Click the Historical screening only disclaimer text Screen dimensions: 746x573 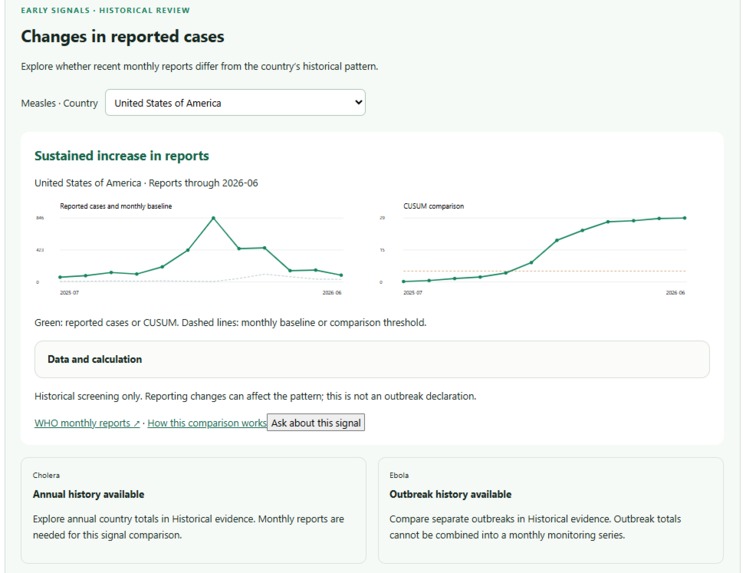point(255,396)
